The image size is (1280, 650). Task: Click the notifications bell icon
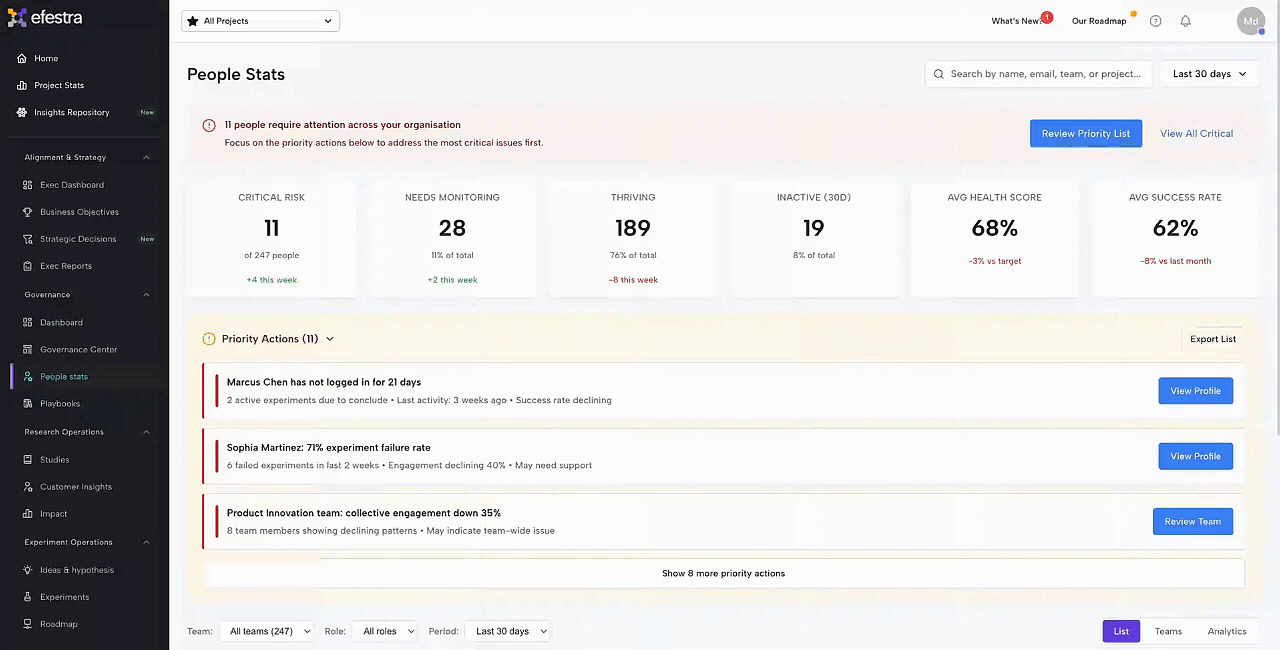pyautogui.click(x=1185, y=21)
